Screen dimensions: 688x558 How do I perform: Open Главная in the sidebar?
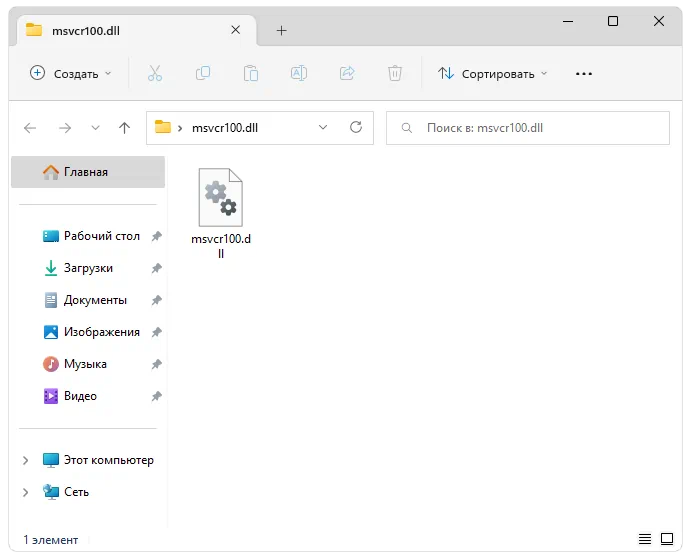pos(88,172)
